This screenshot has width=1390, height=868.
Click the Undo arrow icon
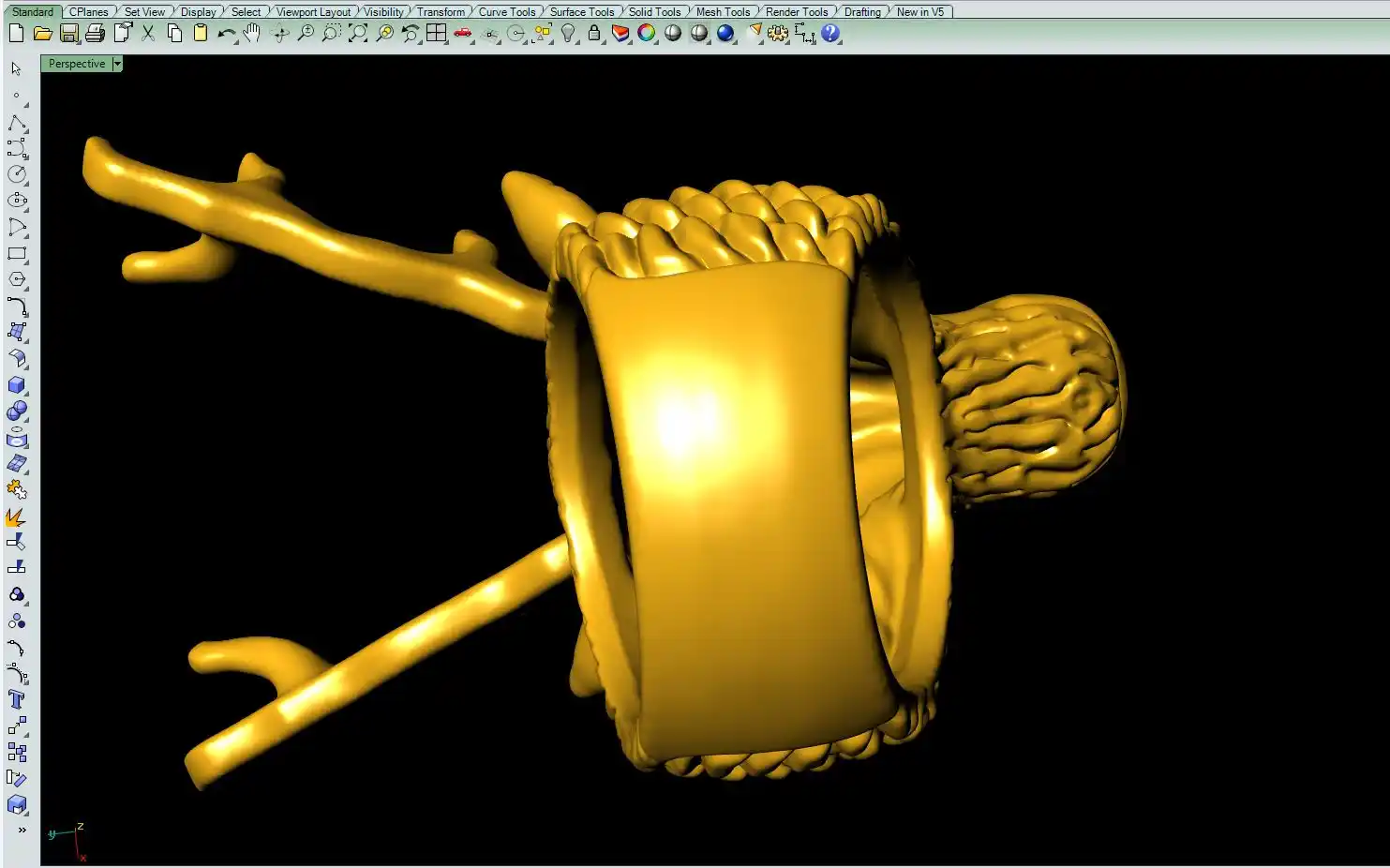click(x=226, y=33)
